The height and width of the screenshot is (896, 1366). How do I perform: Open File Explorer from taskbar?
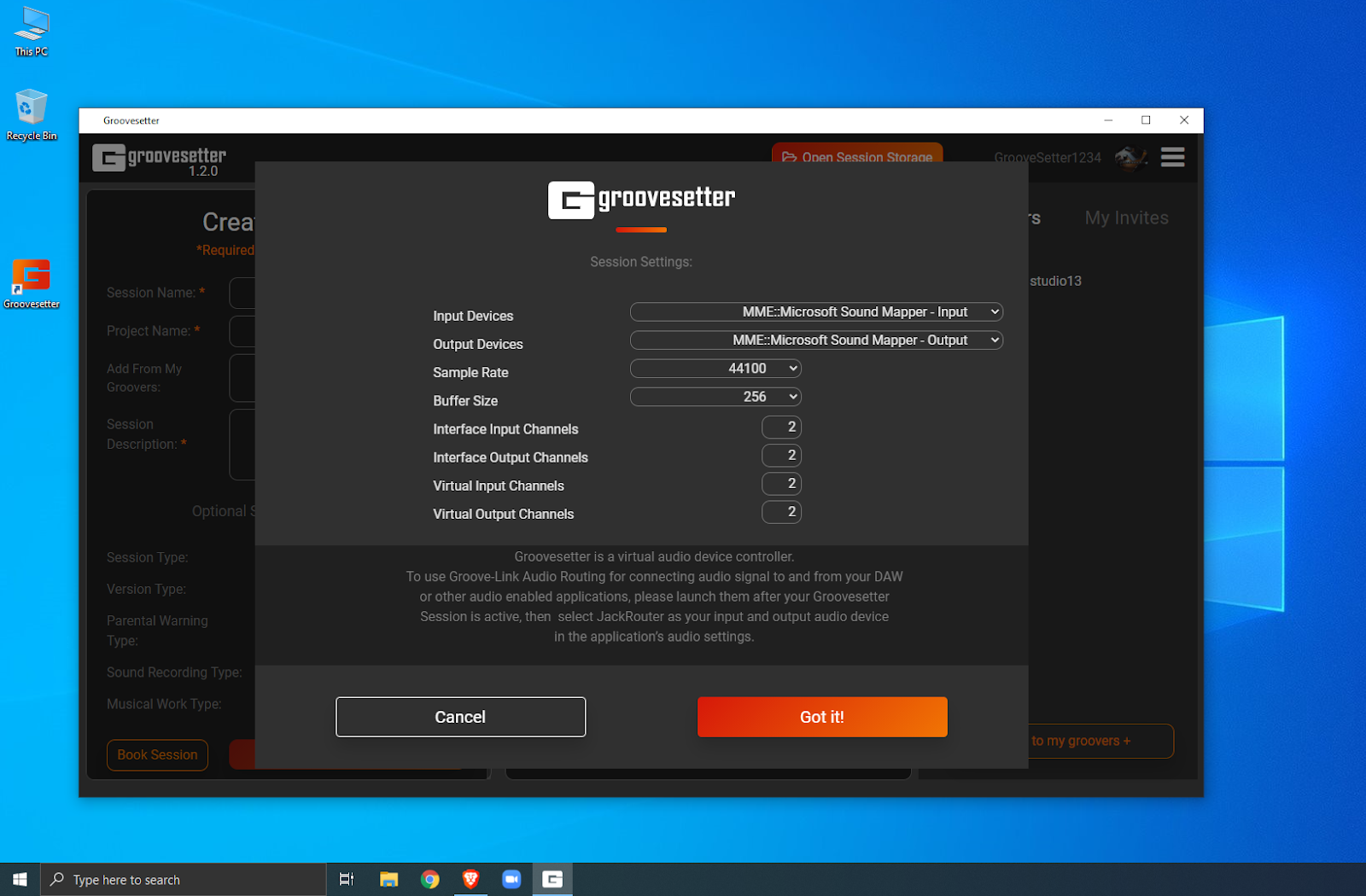coord(389,879)
